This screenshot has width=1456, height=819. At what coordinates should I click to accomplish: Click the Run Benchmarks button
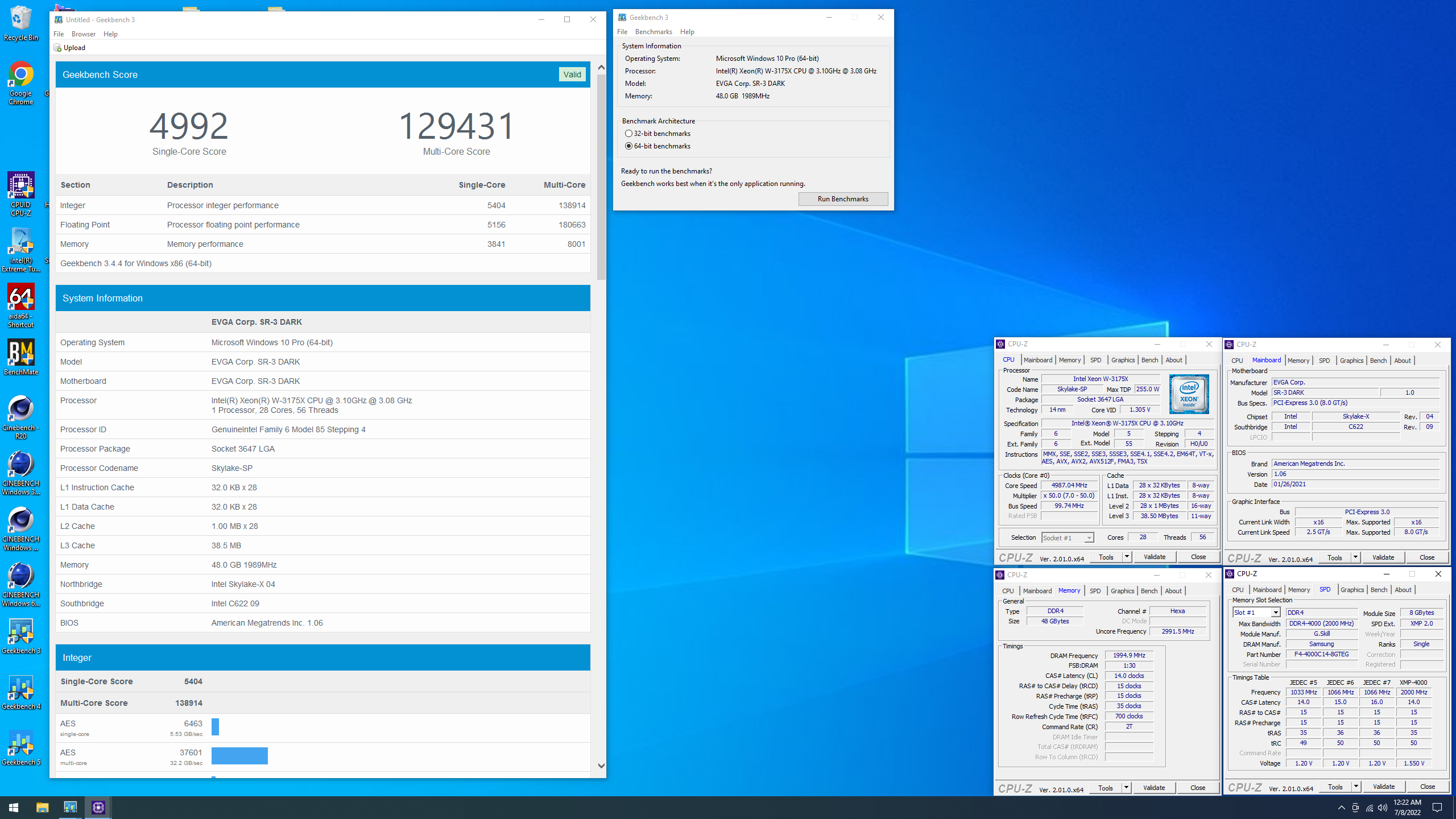pyautogui.click(x=843, y=199)
